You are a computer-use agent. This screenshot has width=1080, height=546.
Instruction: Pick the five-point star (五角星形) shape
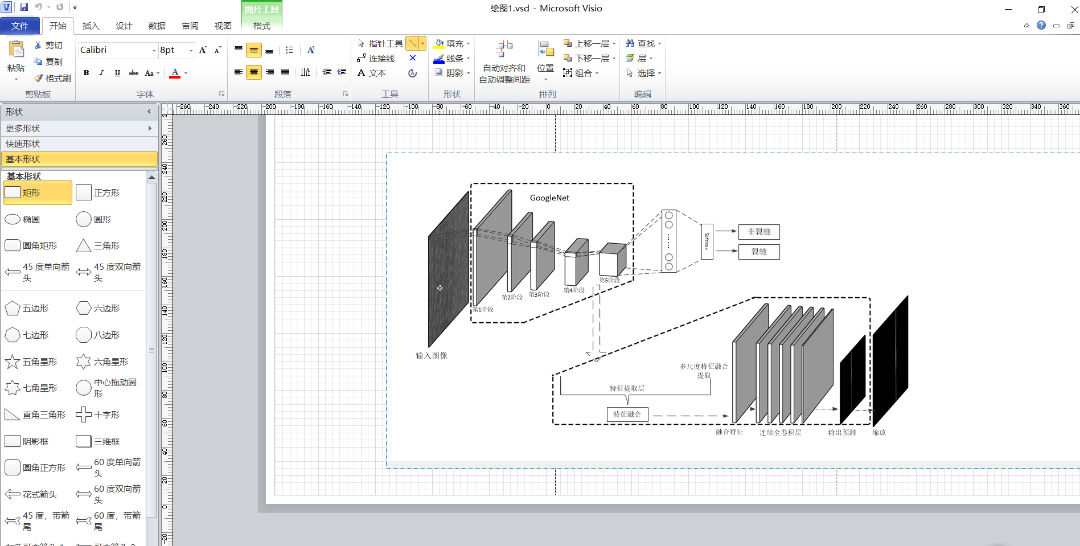[x=13, y=361]
